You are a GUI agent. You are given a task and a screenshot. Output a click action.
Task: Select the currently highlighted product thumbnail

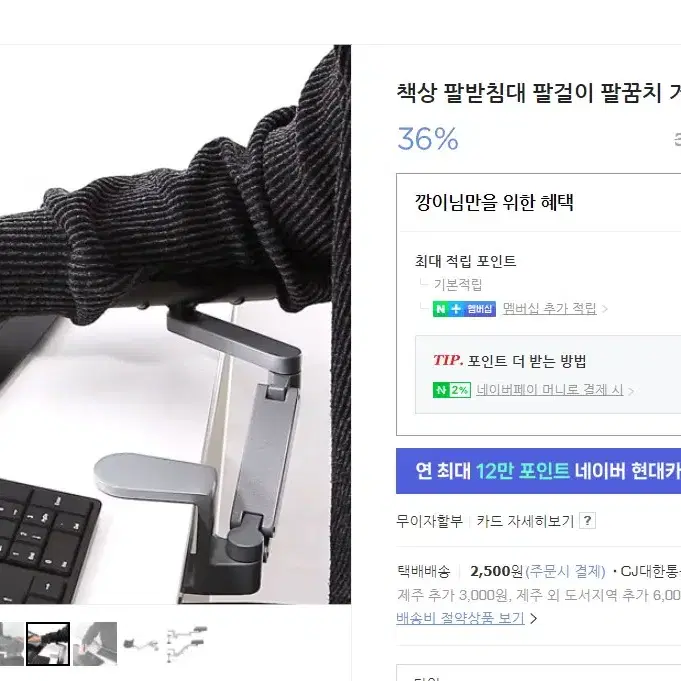[48, 644]
